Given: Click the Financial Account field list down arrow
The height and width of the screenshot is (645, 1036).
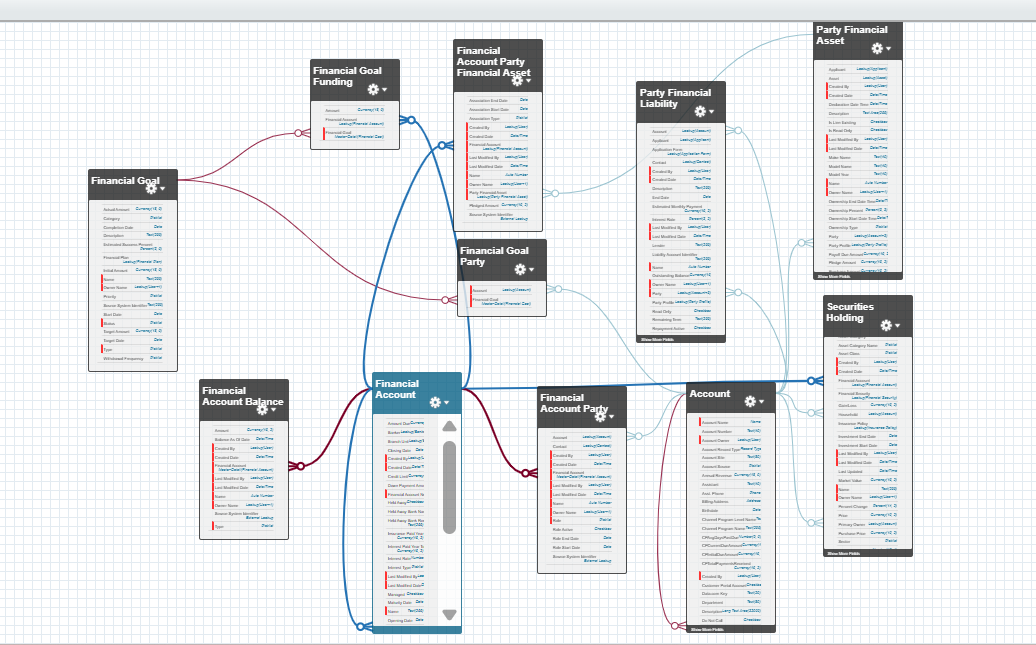Looking at the screenshot, I should tap(449, 615).
